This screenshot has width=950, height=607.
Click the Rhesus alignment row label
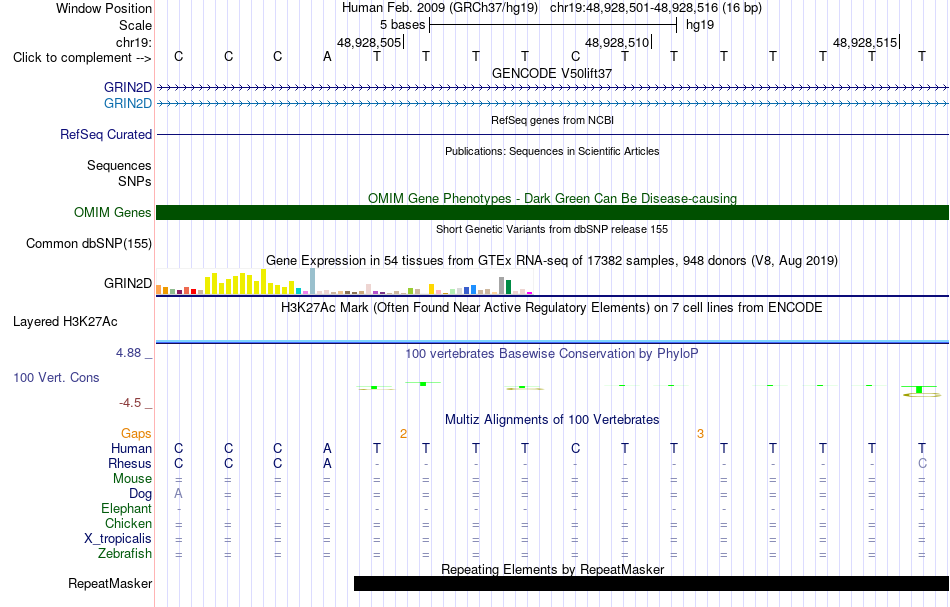click(130, 463)
